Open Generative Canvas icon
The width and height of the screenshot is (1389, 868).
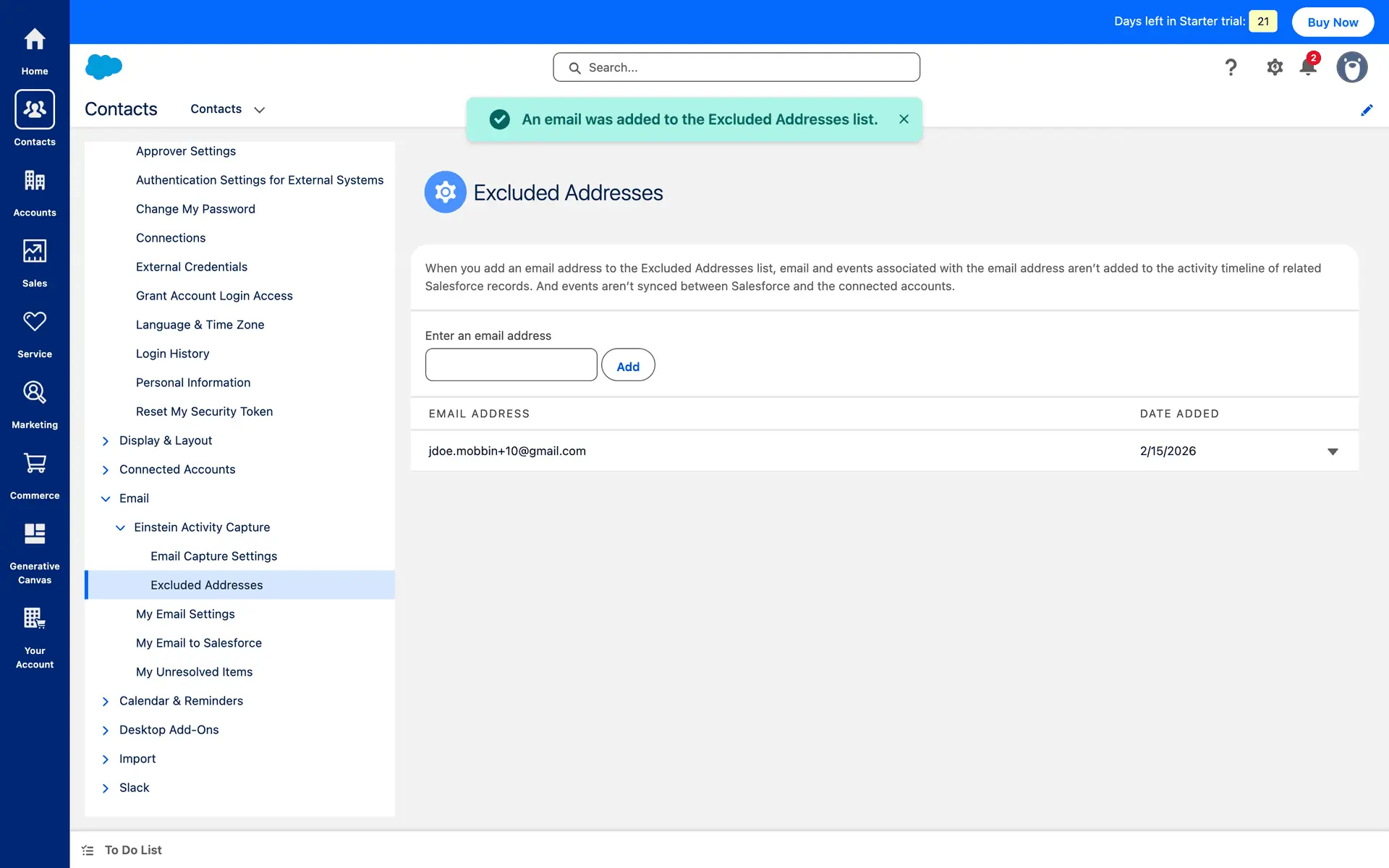pyautogui.click(x=35, y=535)
